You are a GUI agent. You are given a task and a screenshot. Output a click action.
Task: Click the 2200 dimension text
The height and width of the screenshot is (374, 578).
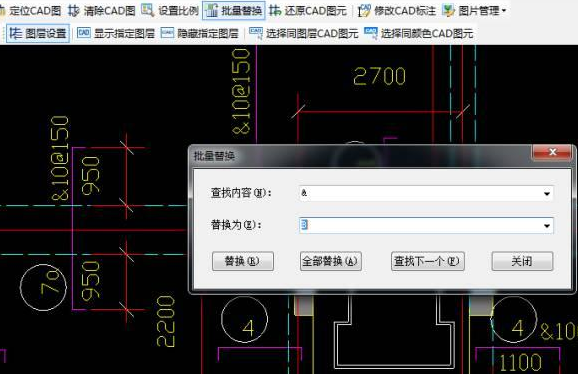coord(166,321)
